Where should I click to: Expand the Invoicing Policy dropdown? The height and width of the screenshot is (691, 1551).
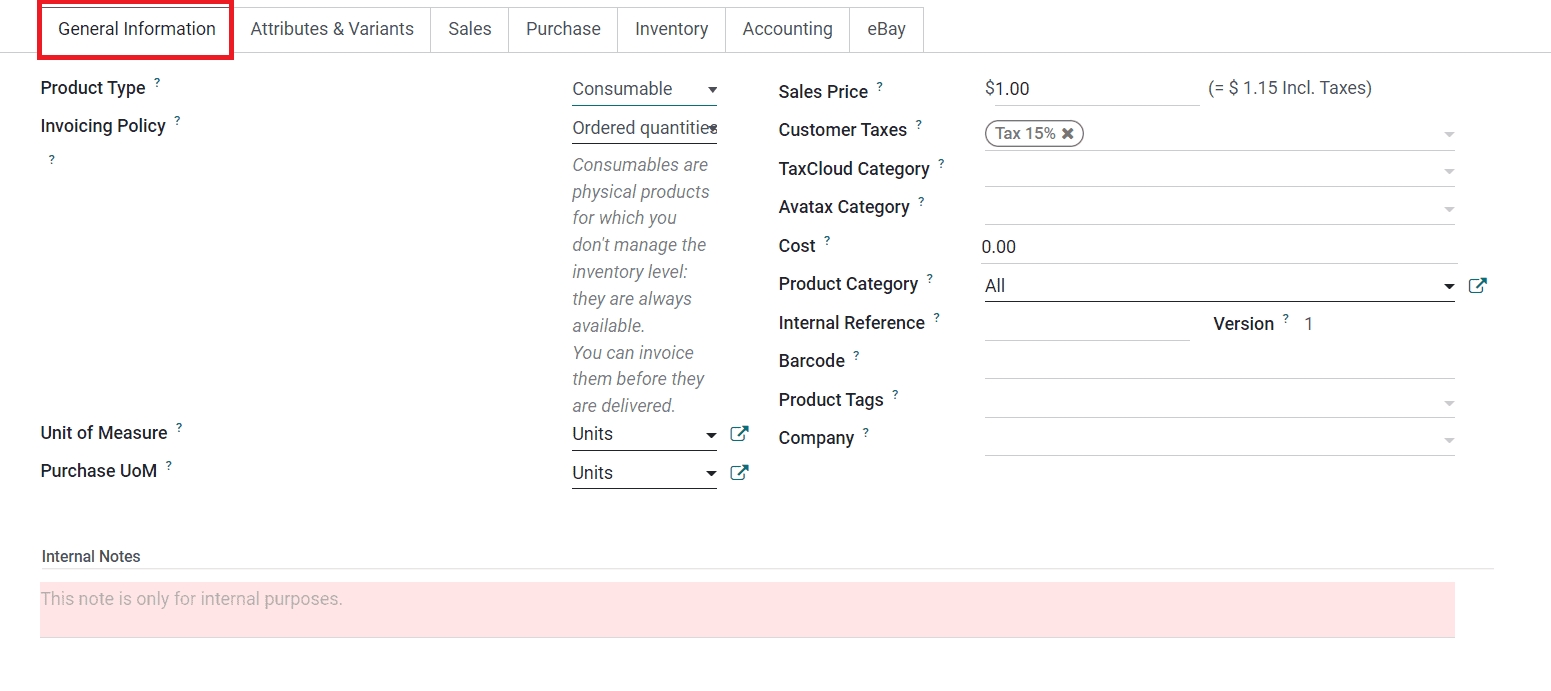(x=644, y=128)
